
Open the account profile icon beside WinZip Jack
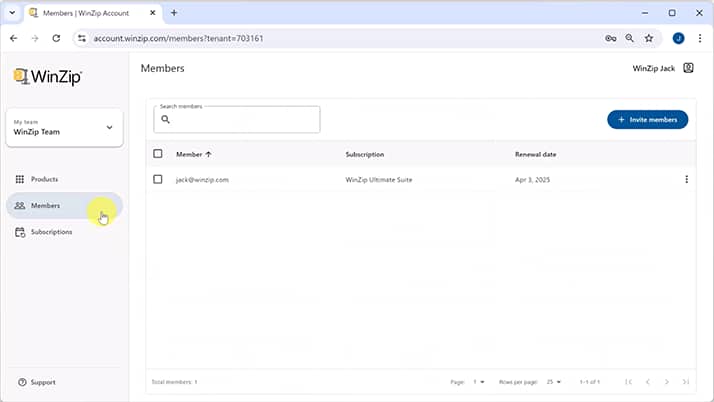pyautogui.click(x=688, y=68)
